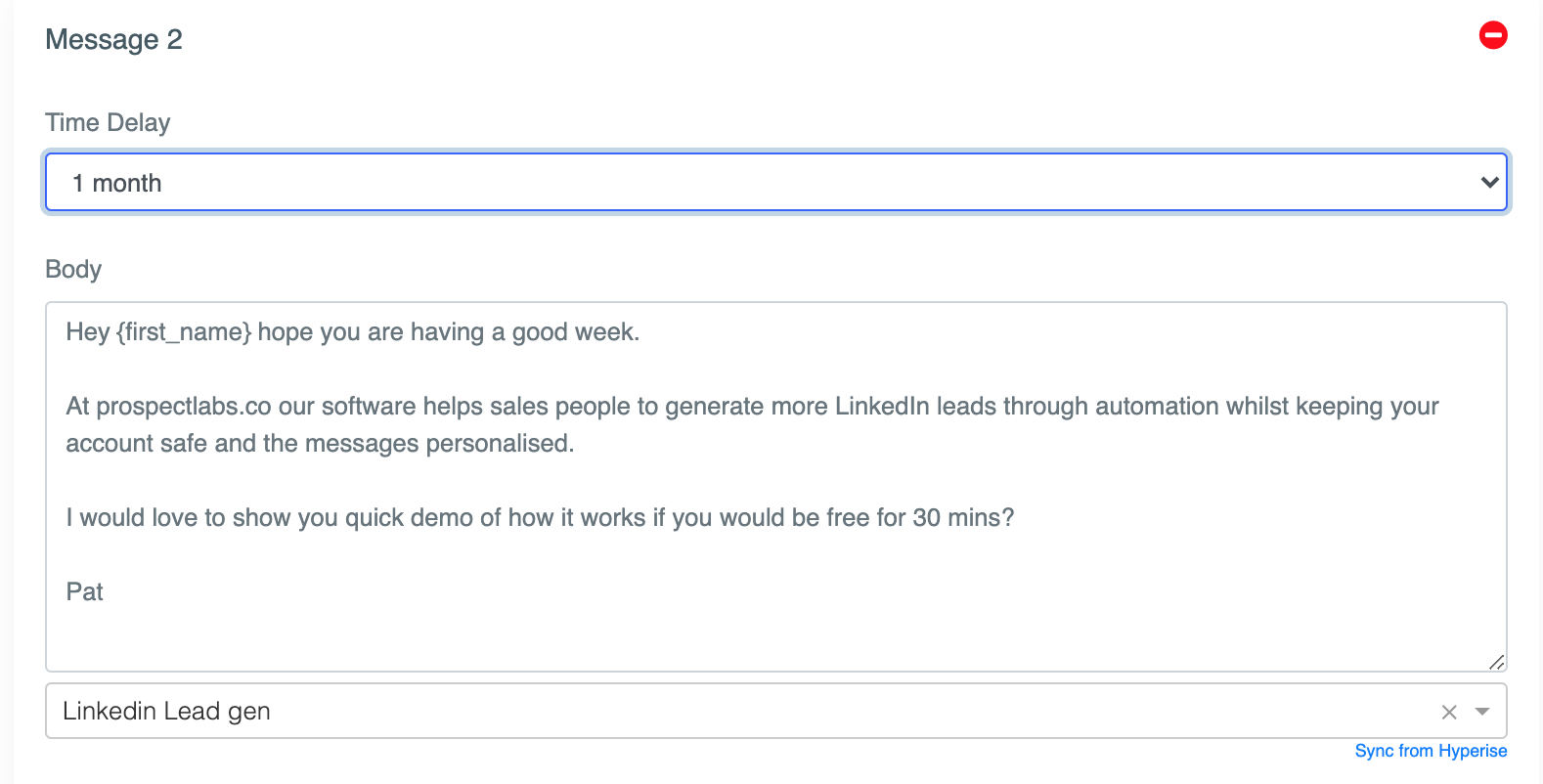Click the Sync from Hyperise link
The image size is (1543, 784).
(x=1431, y=751)
